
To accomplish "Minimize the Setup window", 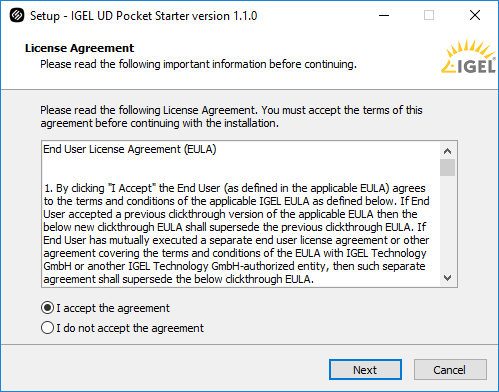I will pyautogui.click(x=384, y=15).
